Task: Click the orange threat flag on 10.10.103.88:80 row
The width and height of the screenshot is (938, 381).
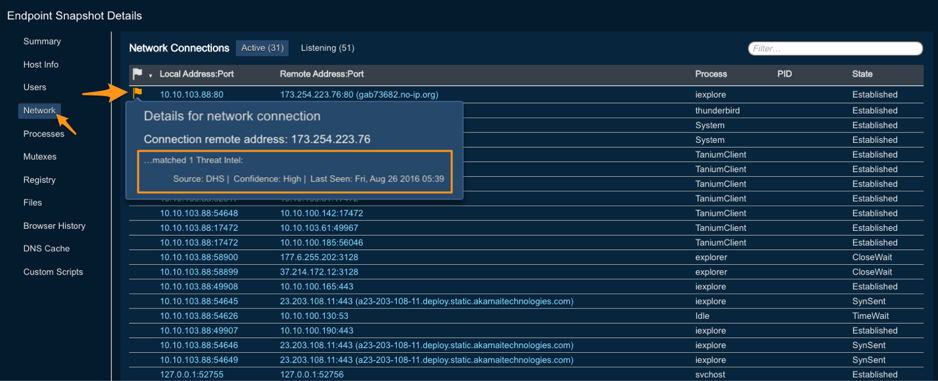Action: pyautogui.click(x=137, y=93)
